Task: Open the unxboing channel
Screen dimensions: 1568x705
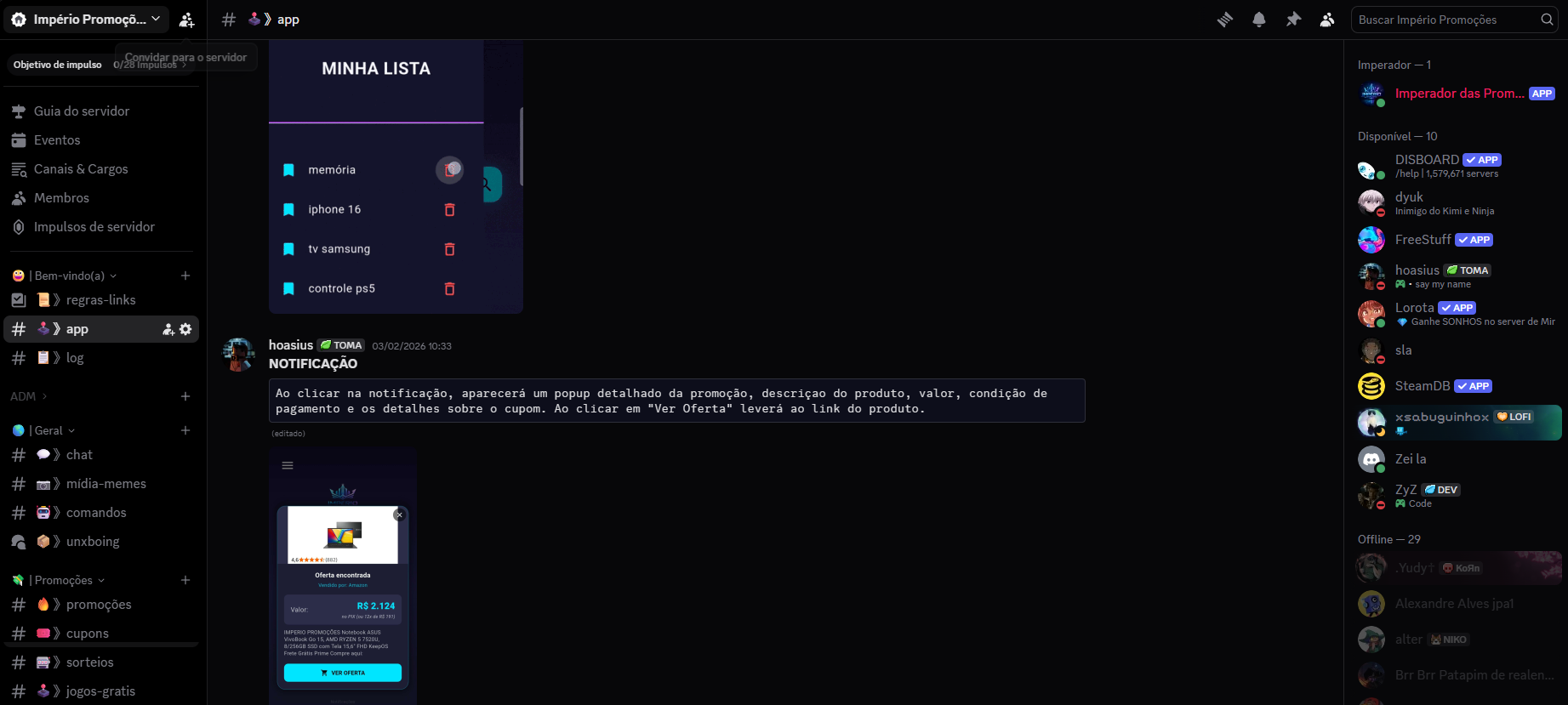Action: pyautogui.click(x=101, y=542)
